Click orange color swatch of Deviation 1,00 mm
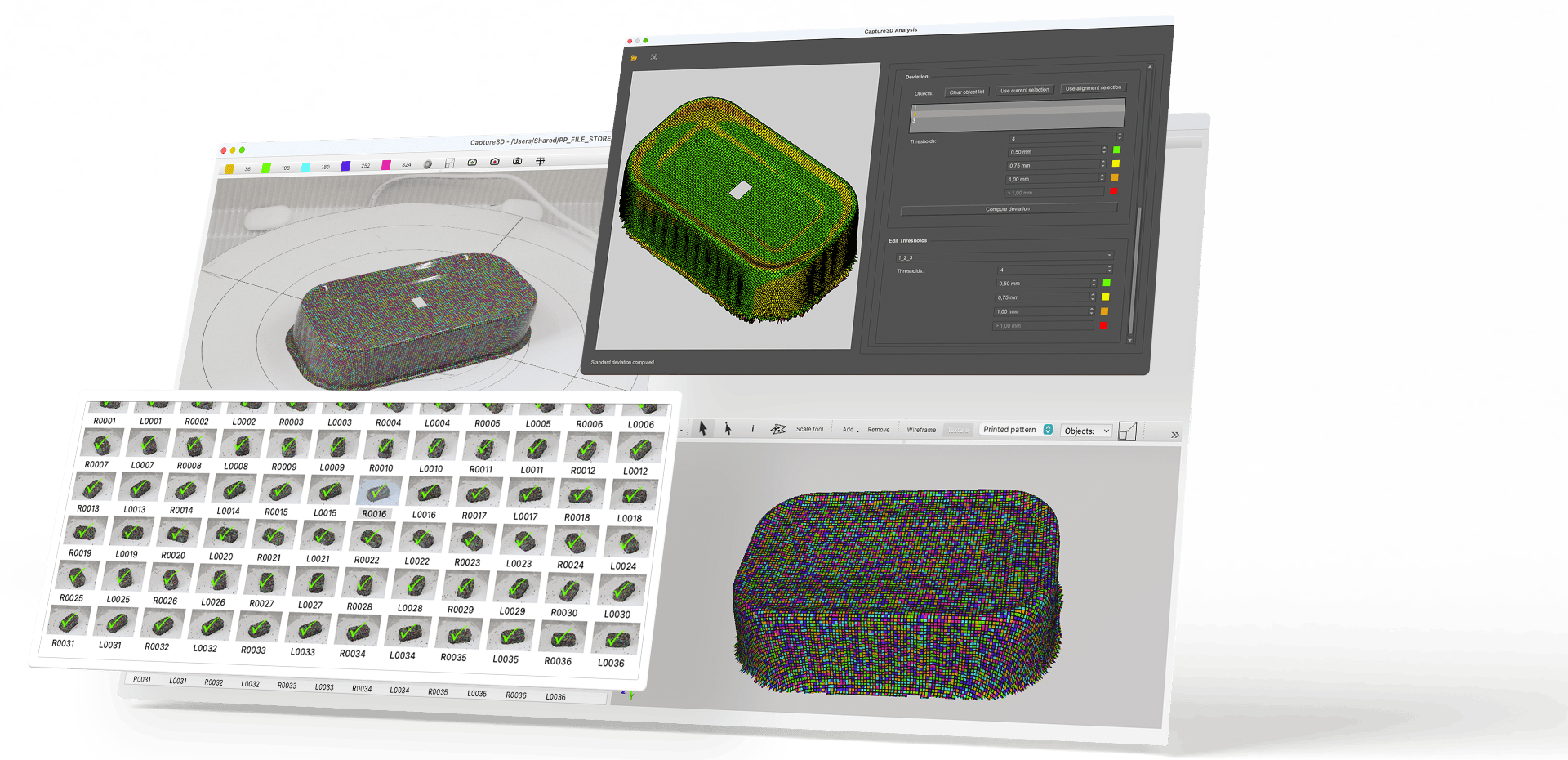 point(1115,177)
